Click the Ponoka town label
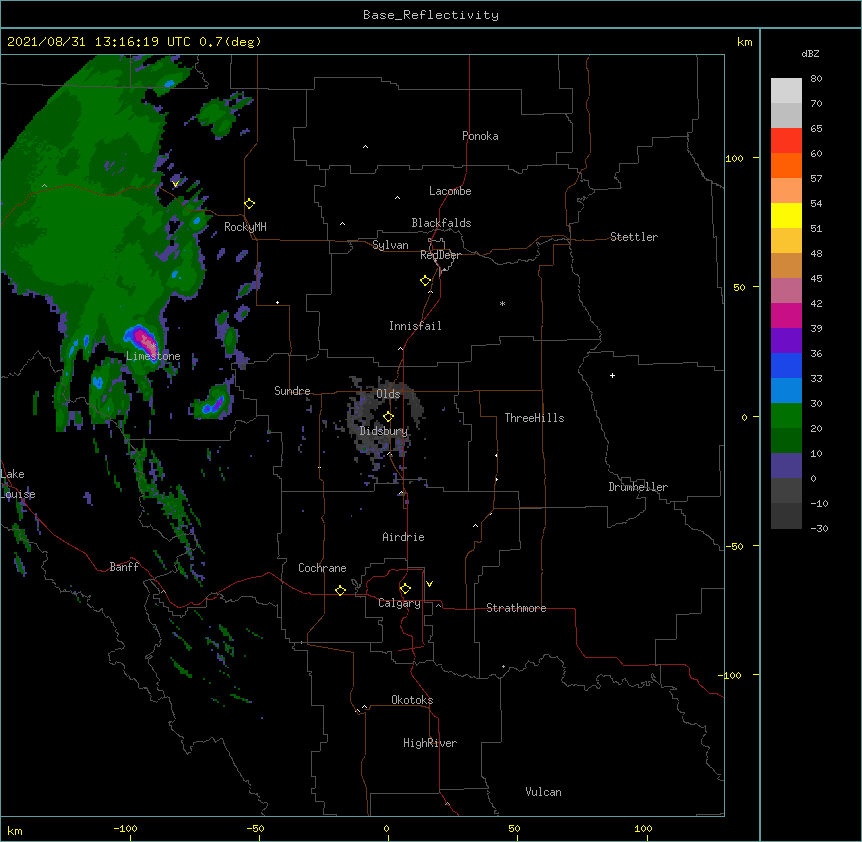This screenshot has height=842, width=862. coord(480,136)
